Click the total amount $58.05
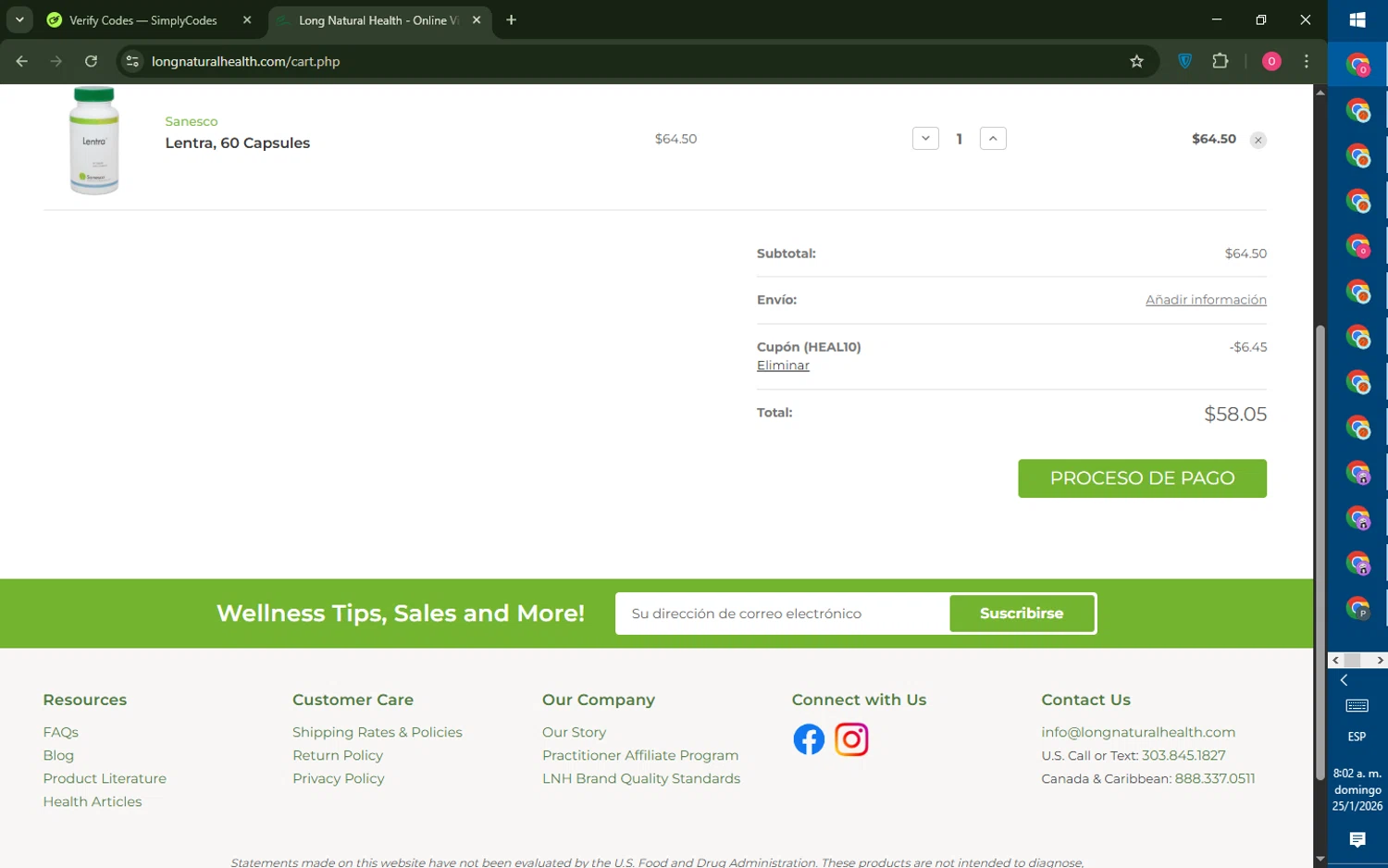This screenshot has height=868, width=1388. tap(1235, 414)
